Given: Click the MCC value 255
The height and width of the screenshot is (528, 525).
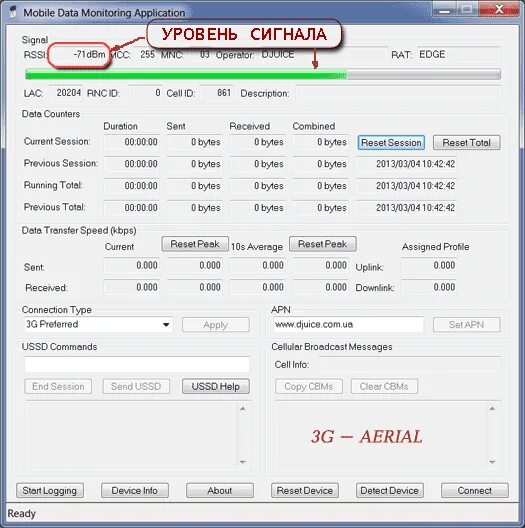Looking at the screenshot, I should tap(147, 55).
